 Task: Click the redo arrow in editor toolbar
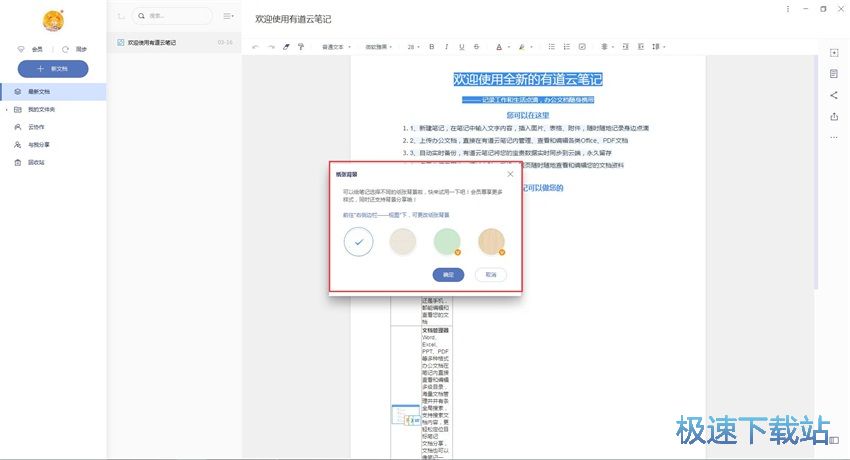[x=271, y=47]
